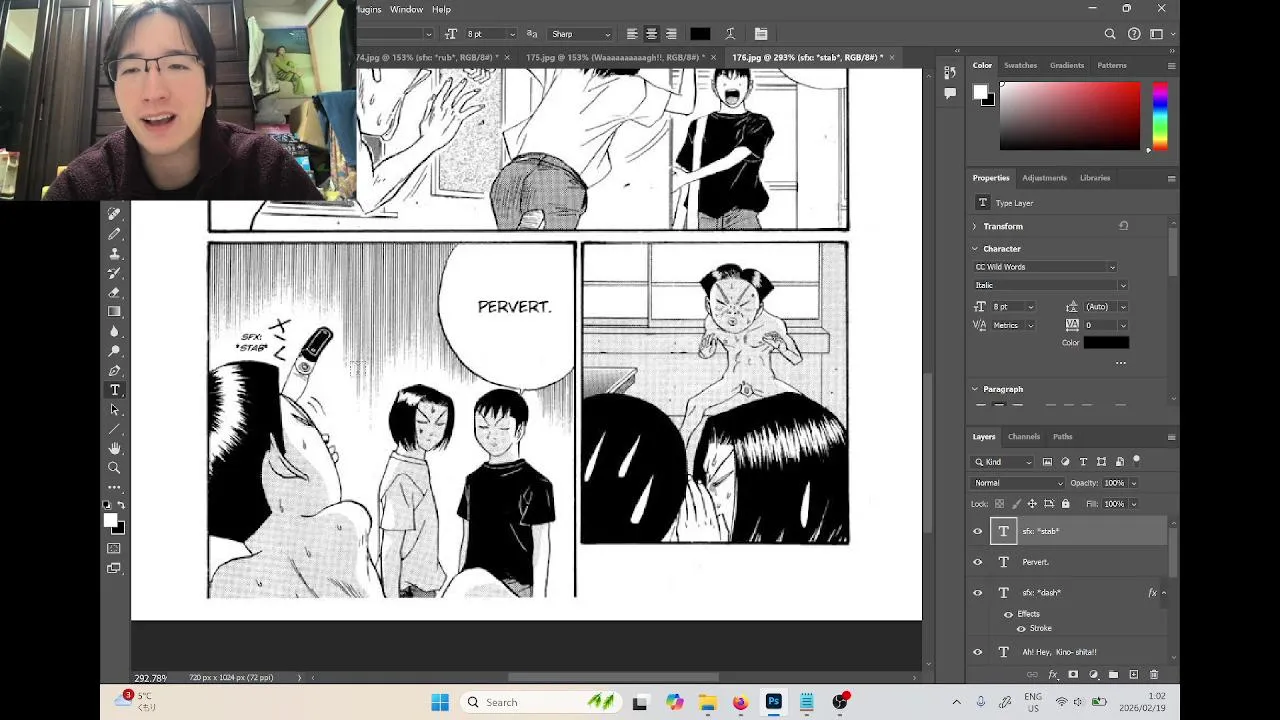Toggle Character and Paragraph panels icon
Viewport: 1280px width, 720px height.
coord(761,34)
